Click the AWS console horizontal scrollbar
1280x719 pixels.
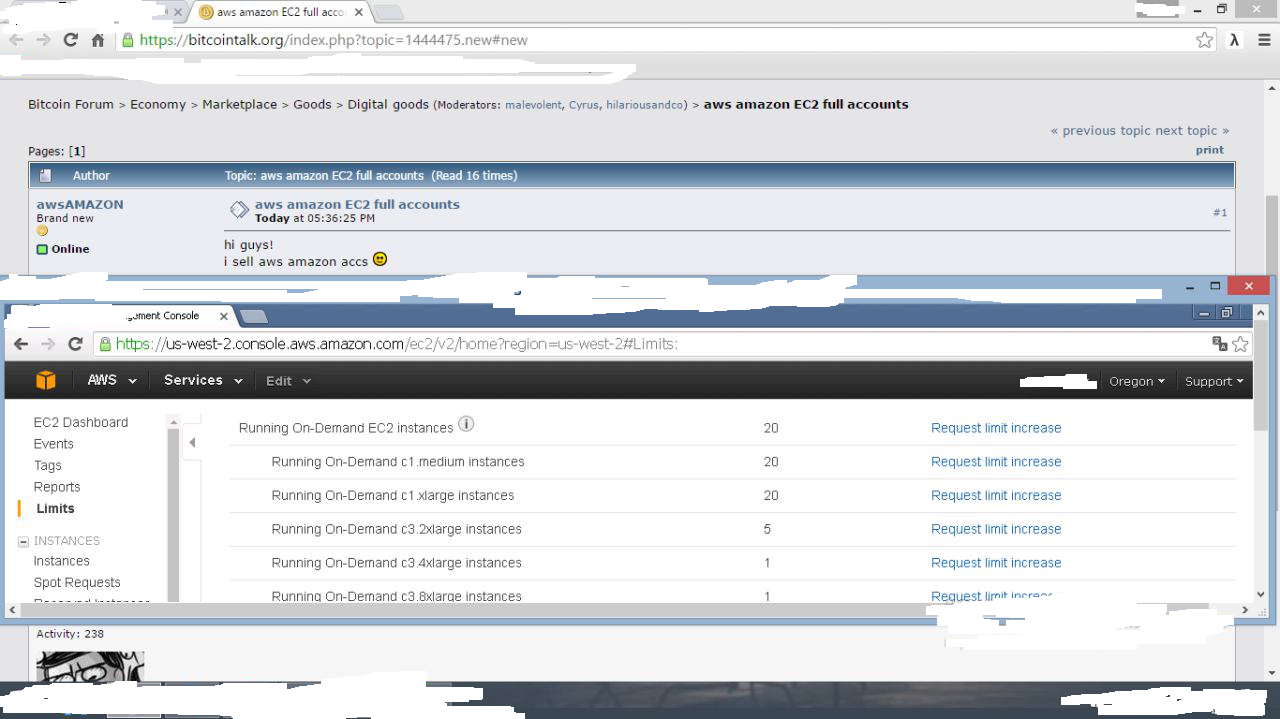(x=480, y=609)
